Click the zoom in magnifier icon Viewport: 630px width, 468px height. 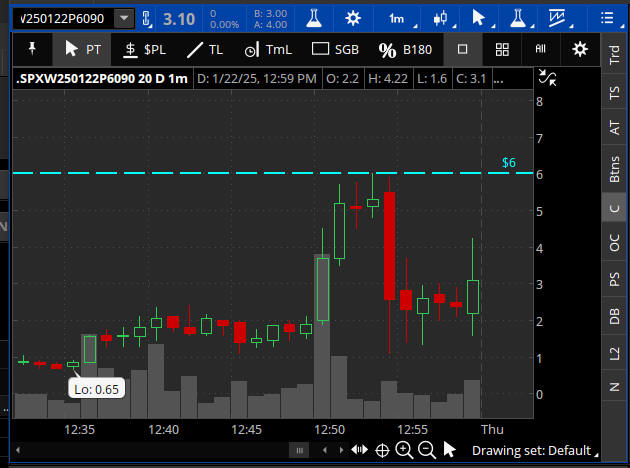point(404,450)
